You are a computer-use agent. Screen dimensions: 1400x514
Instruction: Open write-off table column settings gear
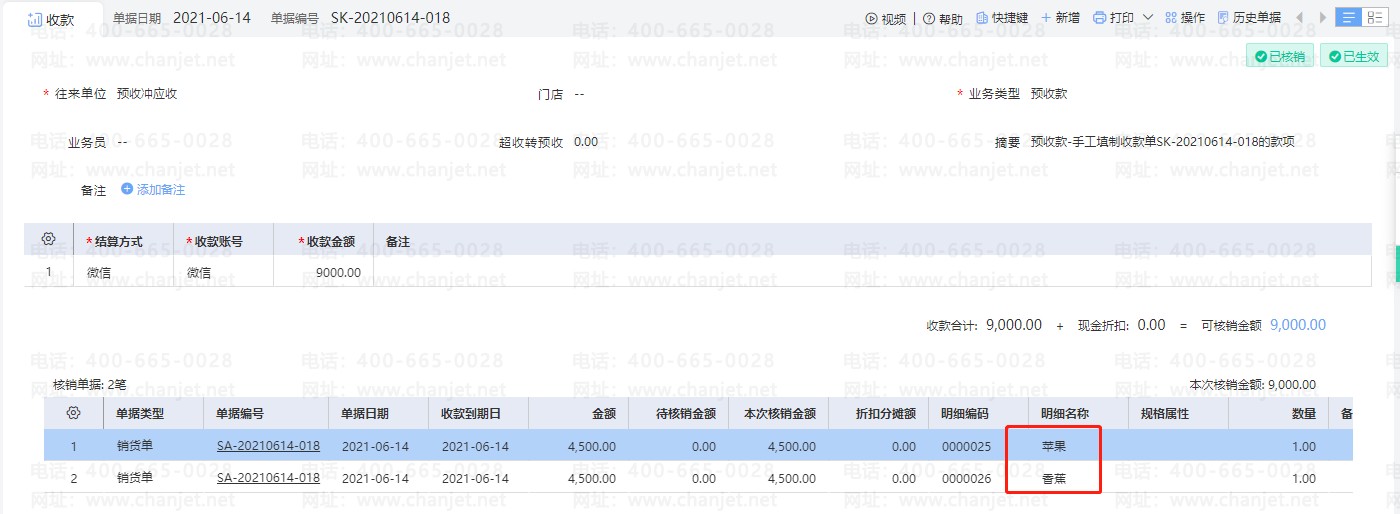(73, 412)
